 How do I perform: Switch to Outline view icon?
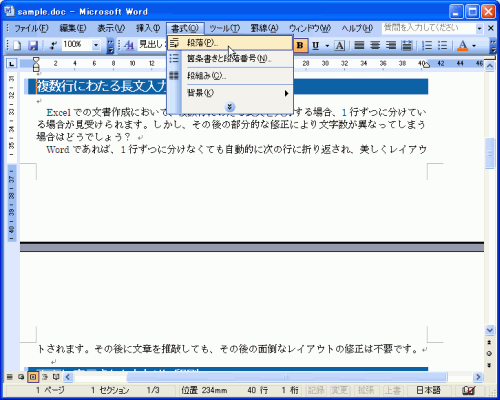pyautogui.click(x=45, y=377)
